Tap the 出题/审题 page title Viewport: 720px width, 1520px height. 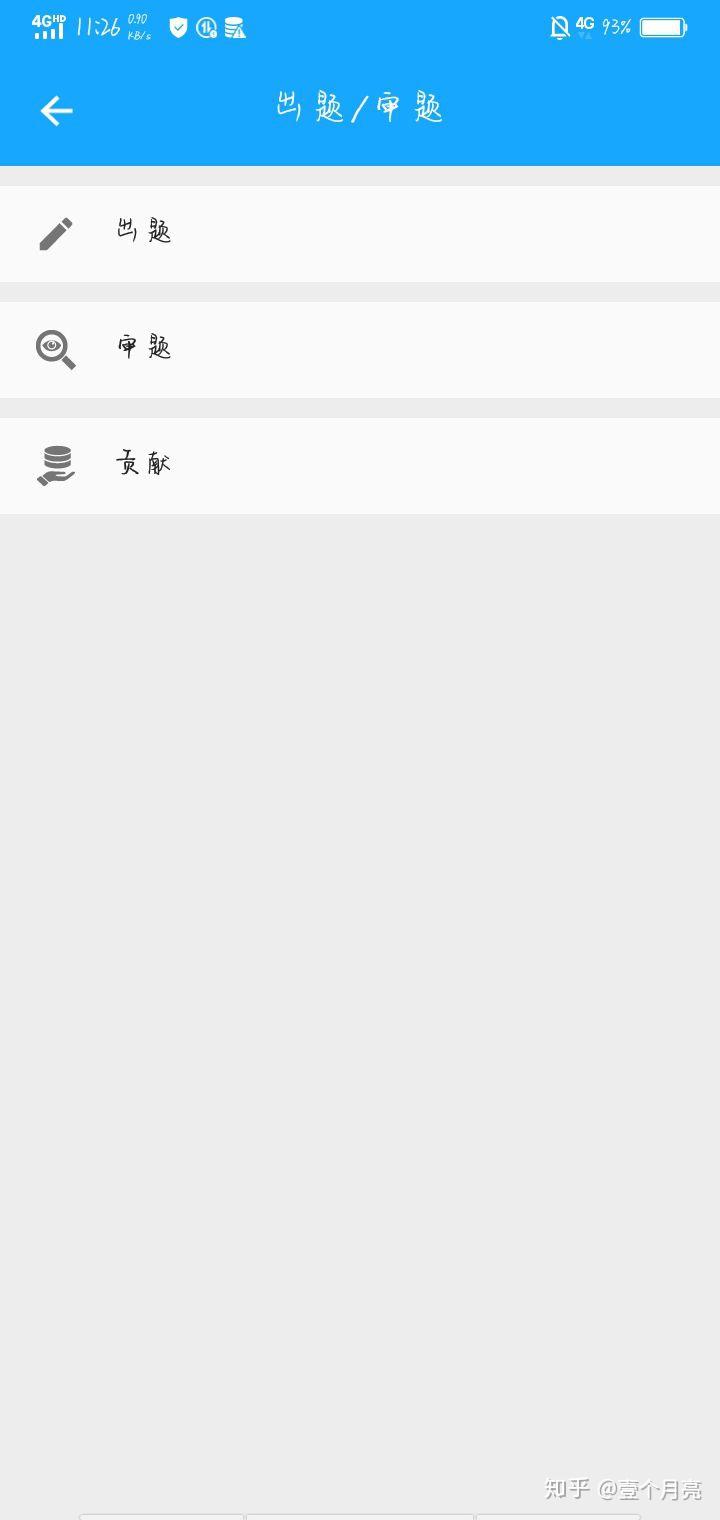coord(360,107)
